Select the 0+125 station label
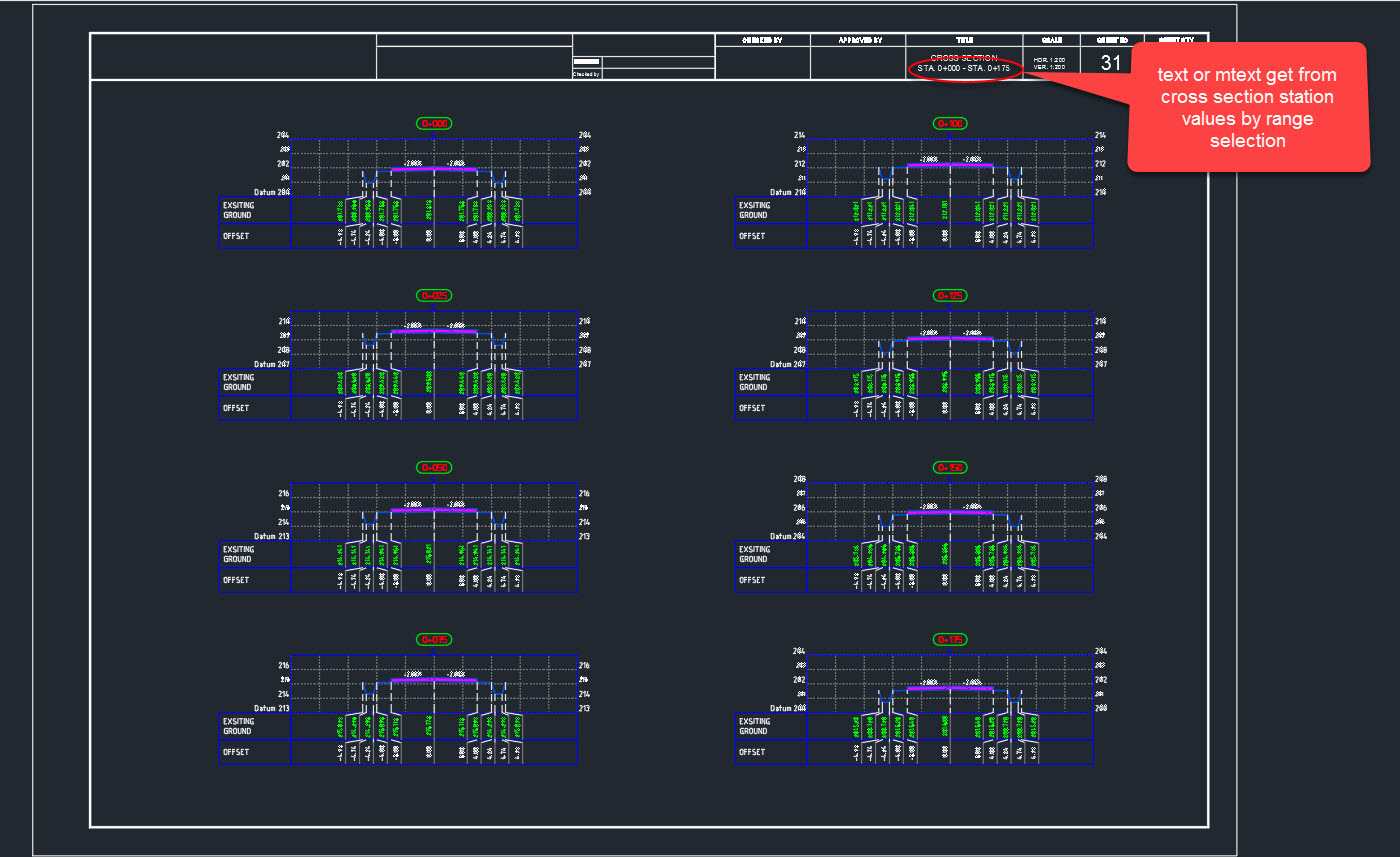1400x857 pixels. coord(951,296)
